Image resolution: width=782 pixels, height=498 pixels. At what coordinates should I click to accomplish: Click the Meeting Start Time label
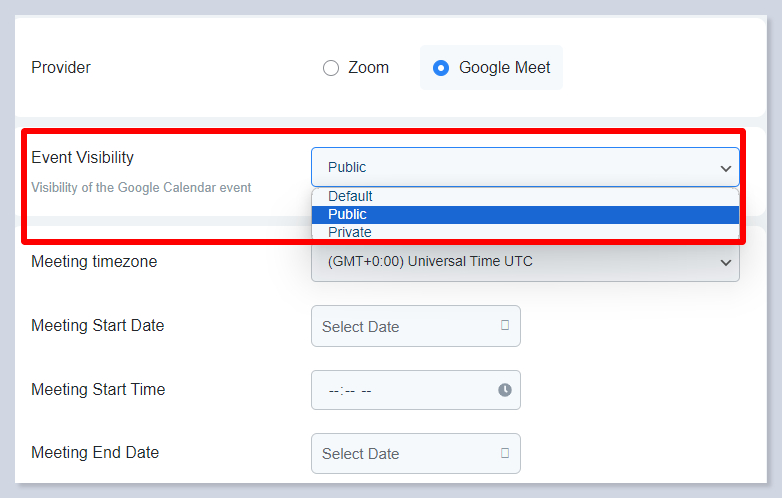(98, 389)
